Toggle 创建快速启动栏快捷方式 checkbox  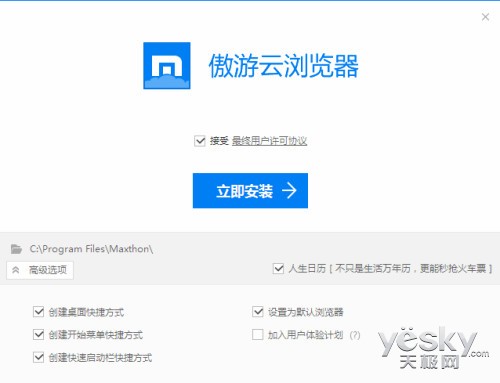[x=39, y=357]
